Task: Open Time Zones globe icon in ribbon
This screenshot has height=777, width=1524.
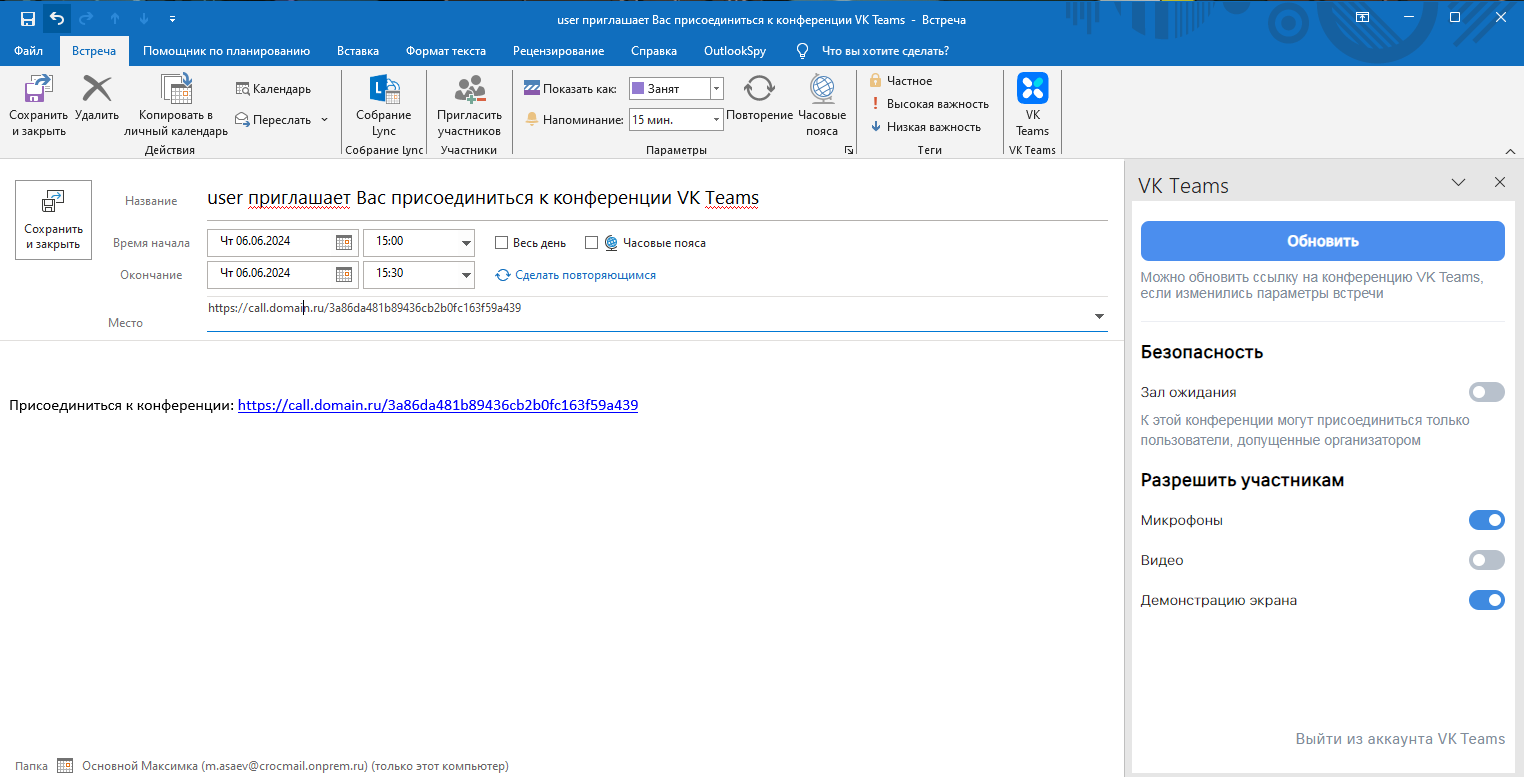Action: (822, 90)
